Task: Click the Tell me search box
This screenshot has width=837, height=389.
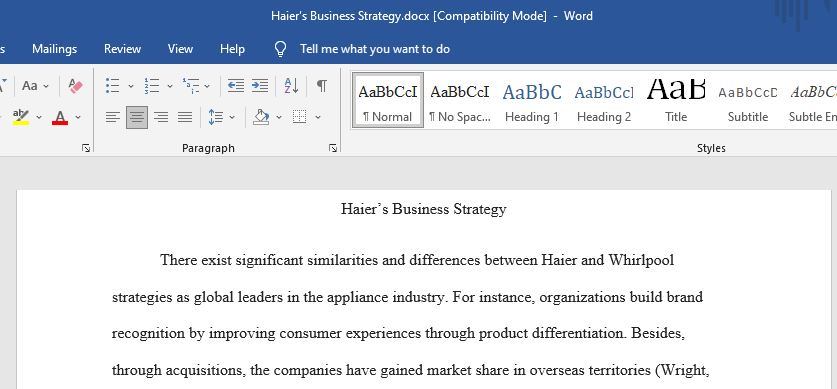Action: (374, 49)
